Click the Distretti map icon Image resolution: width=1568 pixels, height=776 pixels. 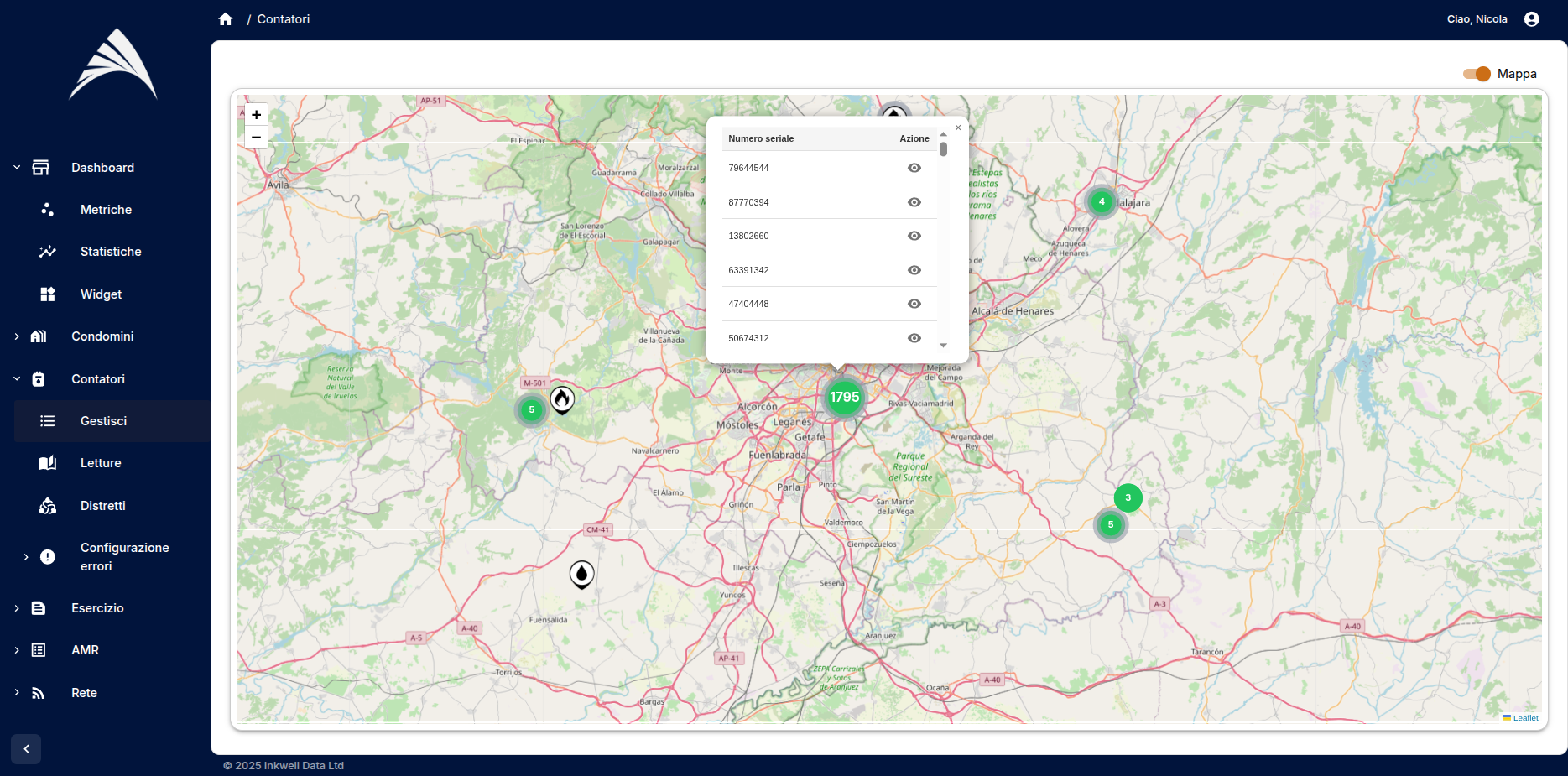47,505
